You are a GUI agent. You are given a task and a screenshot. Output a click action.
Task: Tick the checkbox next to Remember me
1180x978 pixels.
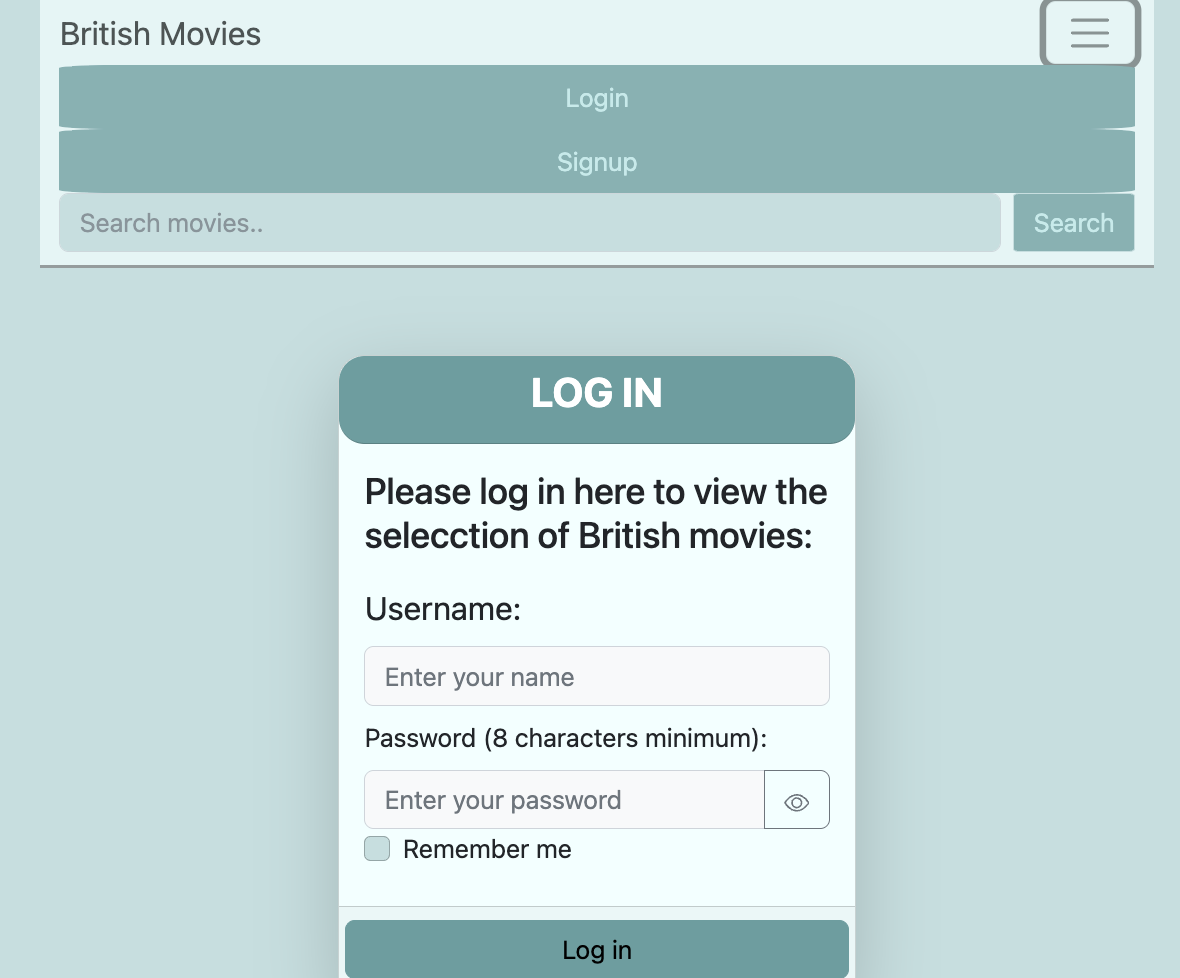point(377,848)
